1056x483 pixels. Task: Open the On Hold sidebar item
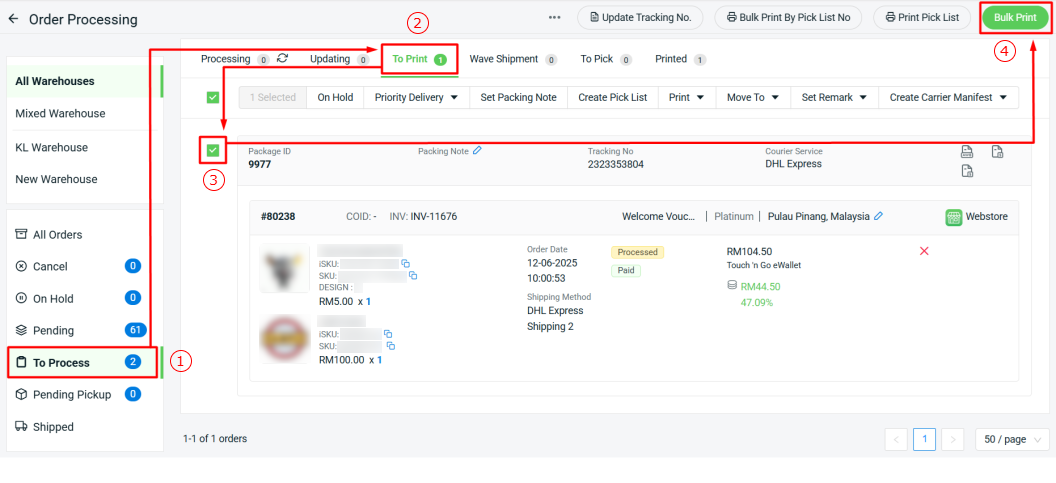[x=84, y=298]
